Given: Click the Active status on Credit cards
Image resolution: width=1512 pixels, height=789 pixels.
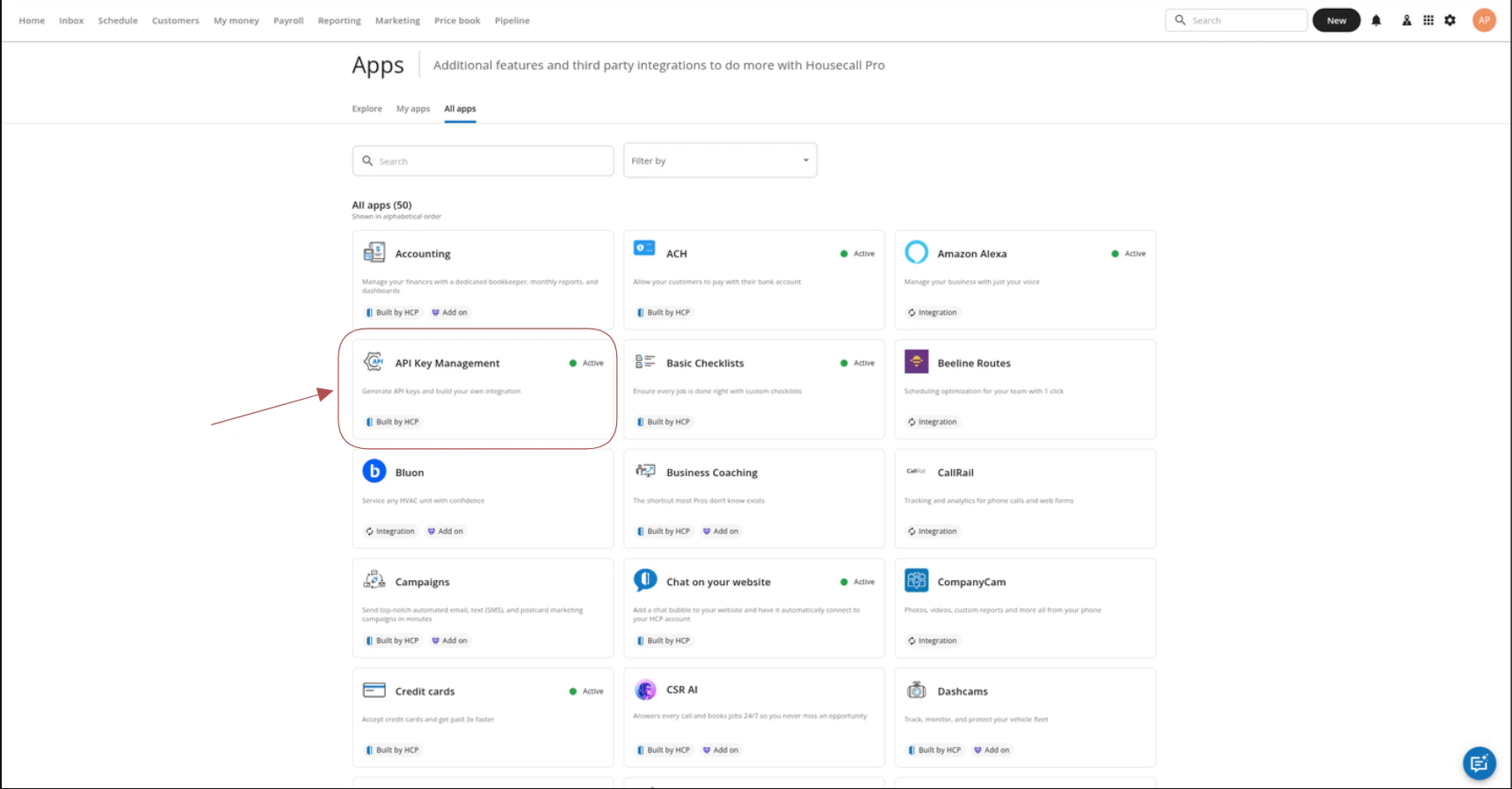Looking at the screenshot, I should pos(586,691).
